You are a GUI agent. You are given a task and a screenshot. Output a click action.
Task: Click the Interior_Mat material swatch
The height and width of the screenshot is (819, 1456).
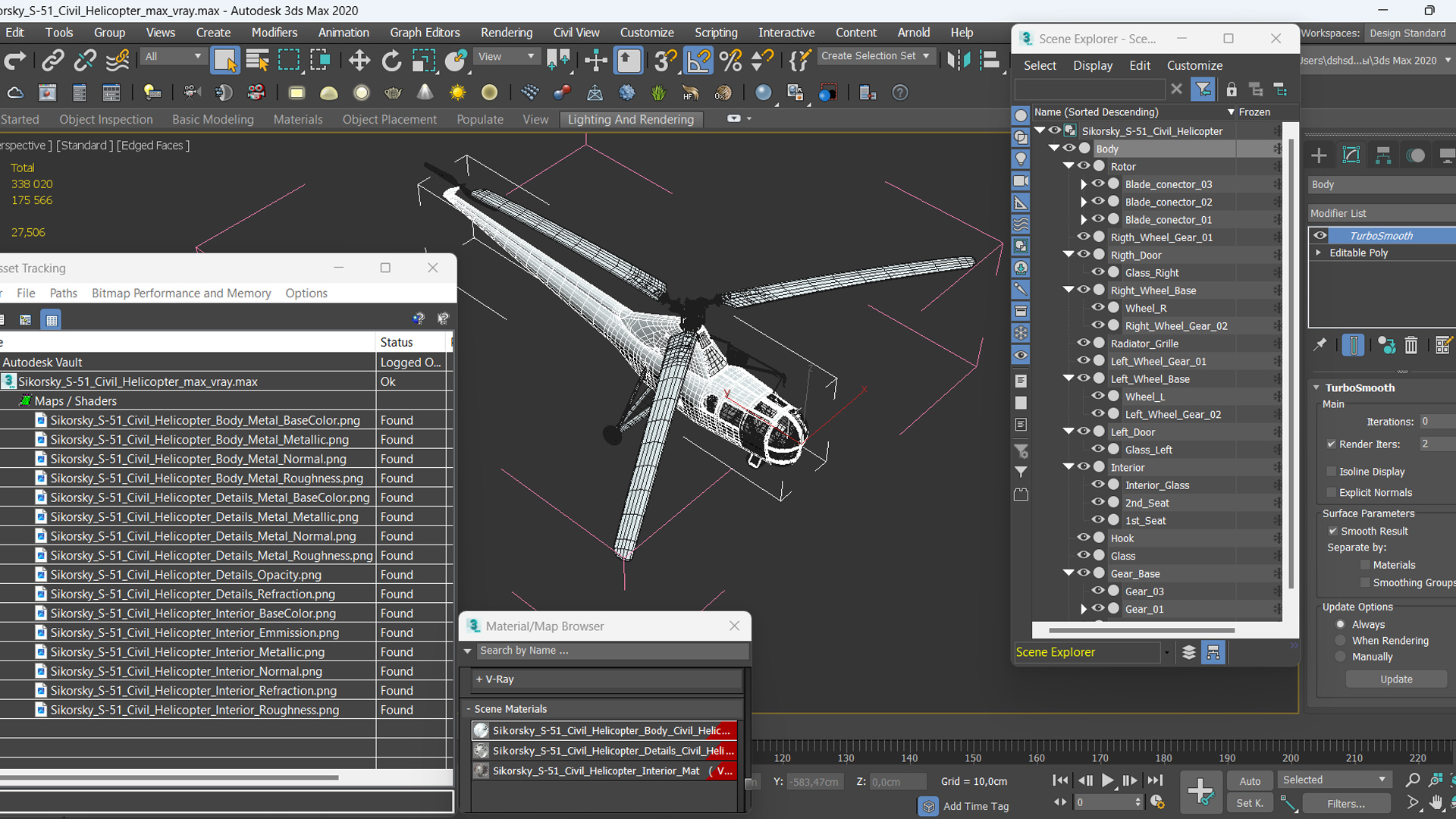point(481,770)
